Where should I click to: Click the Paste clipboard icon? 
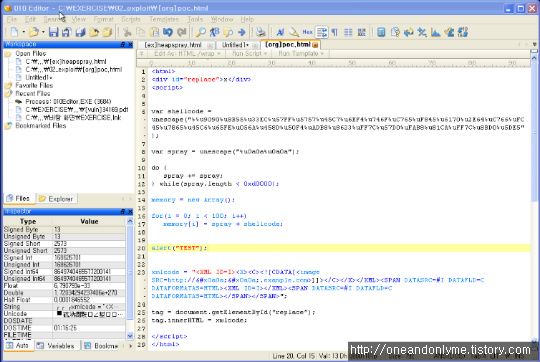click(155, 32)
